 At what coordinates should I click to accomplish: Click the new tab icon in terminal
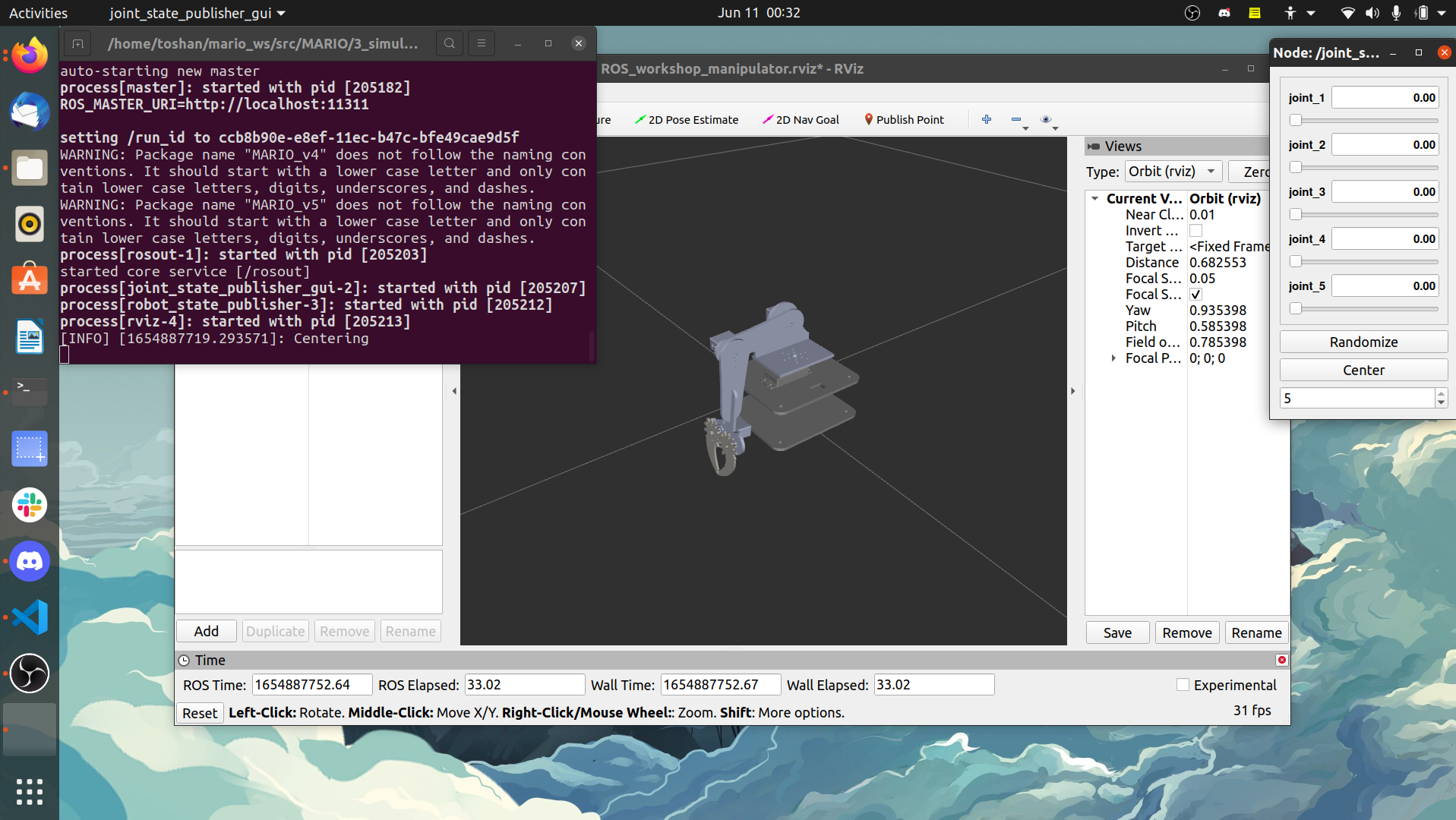(x=77, y=43)
